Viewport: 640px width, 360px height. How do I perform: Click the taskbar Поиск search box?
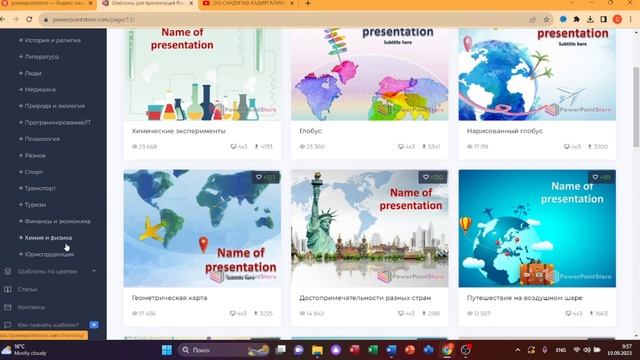pyautogui.click(x=224, y=350)
